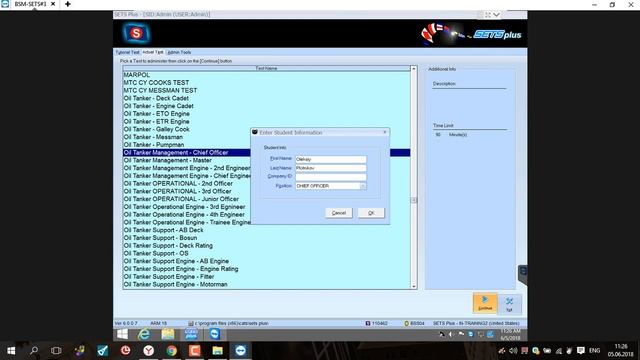Add new TeamViewer session tab
The image size is (640, 360).
click(68, 4)
